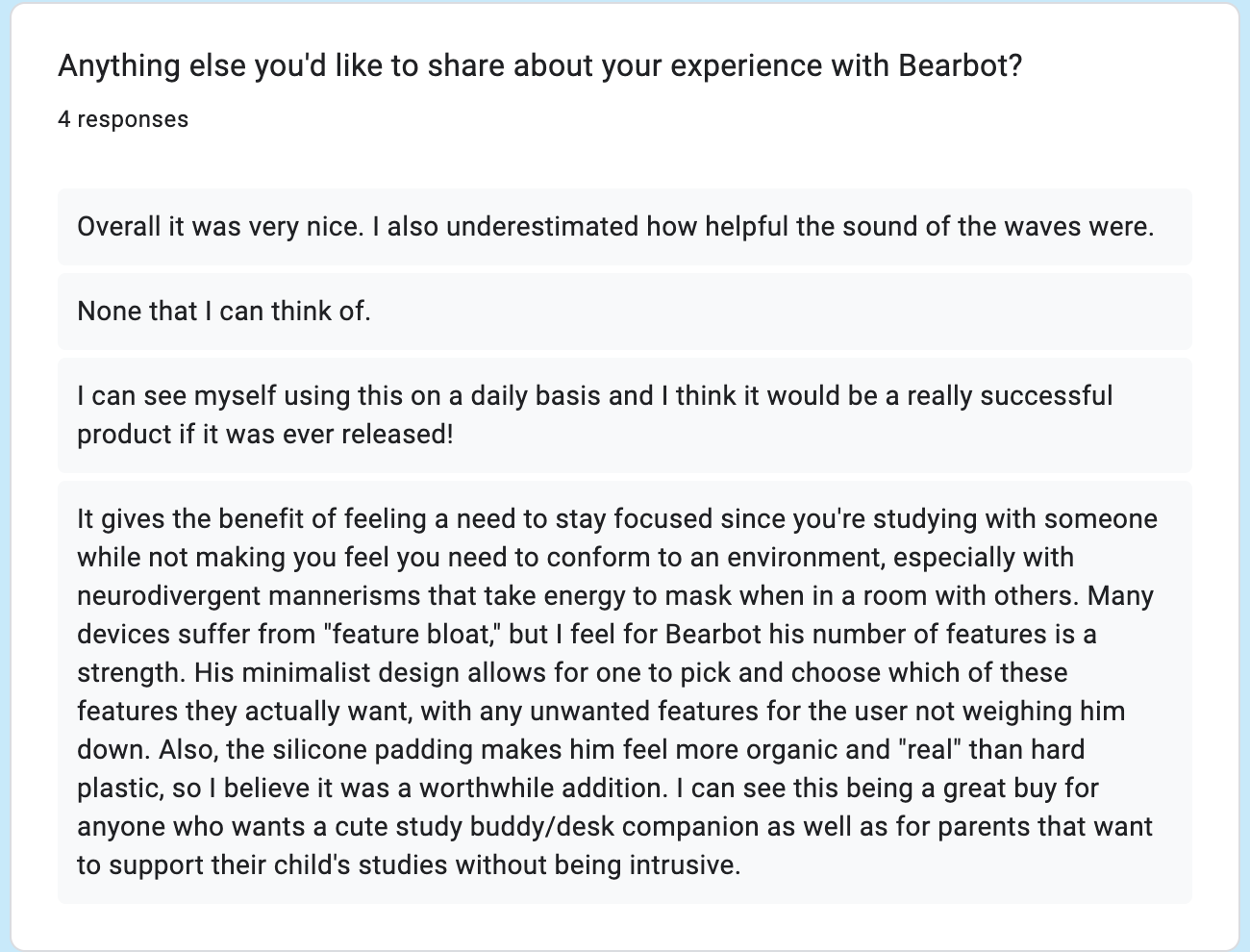Click the 'Overall it was very nice' response

tap(625, 227)
